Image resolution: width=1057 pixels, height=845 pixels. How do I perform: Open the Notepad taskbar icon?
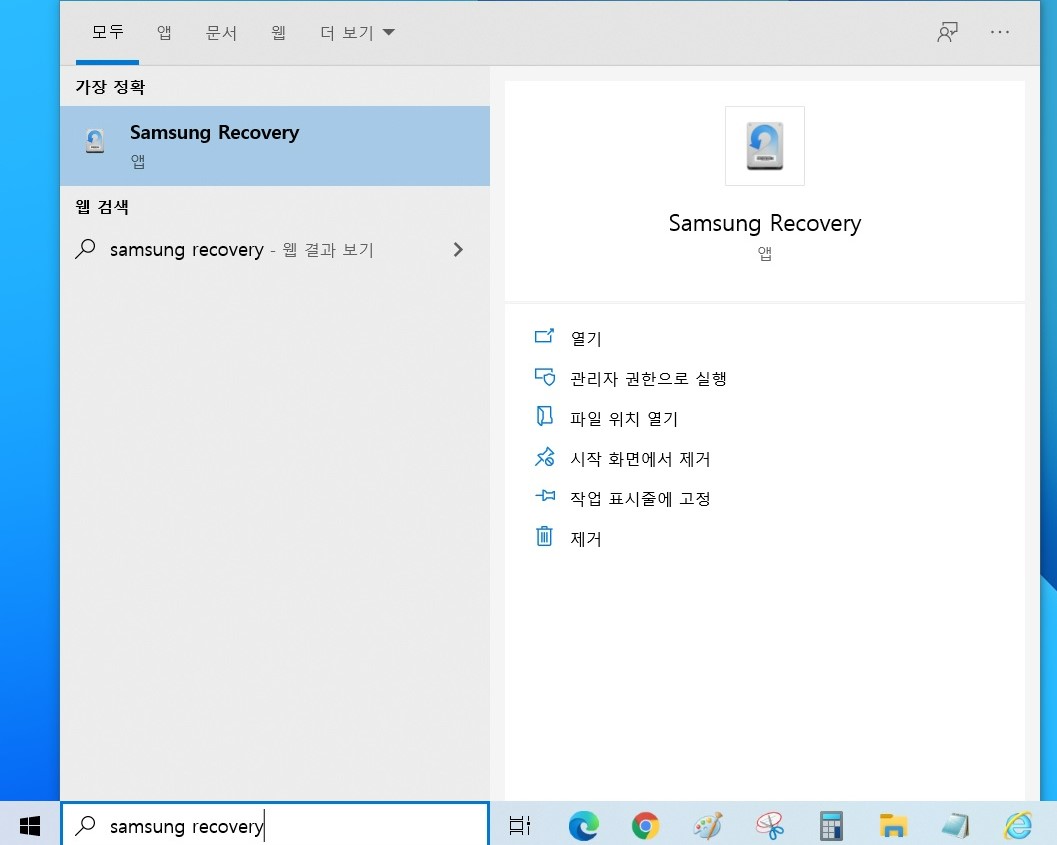pyautogui.click(x=955, y=825)
